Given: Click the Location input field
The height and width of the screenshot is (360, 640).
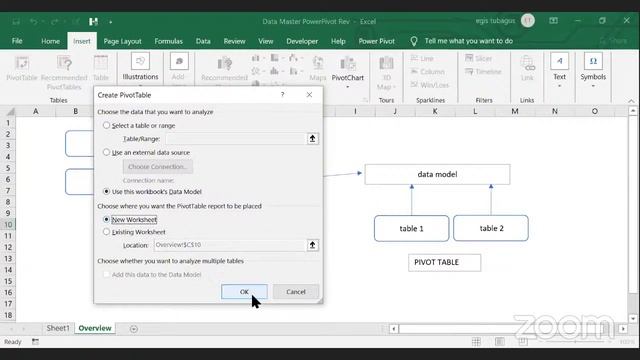Looking at the screenshot, I should click(x=229, y=245).
